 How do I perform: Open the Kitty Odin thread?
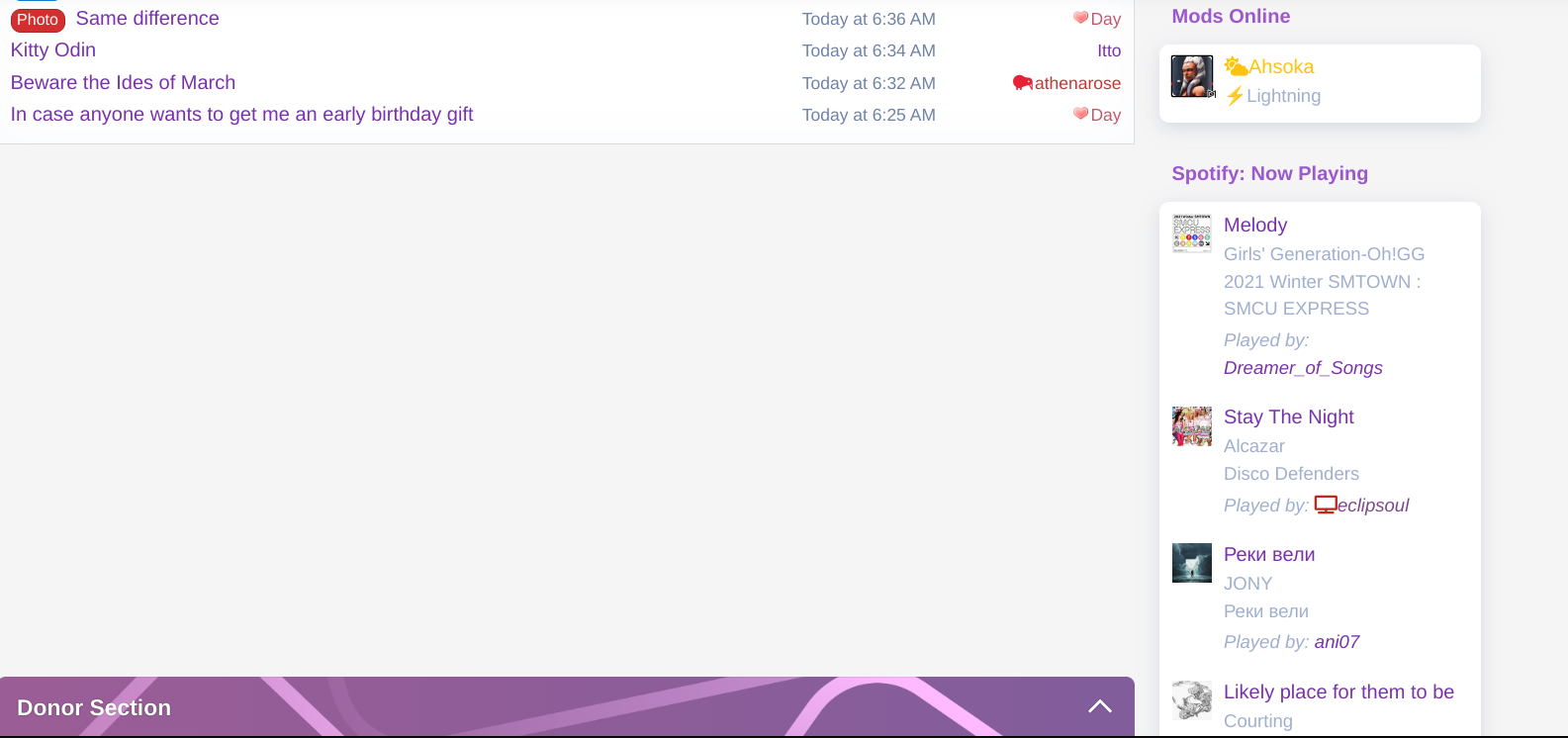coord(53,49)
